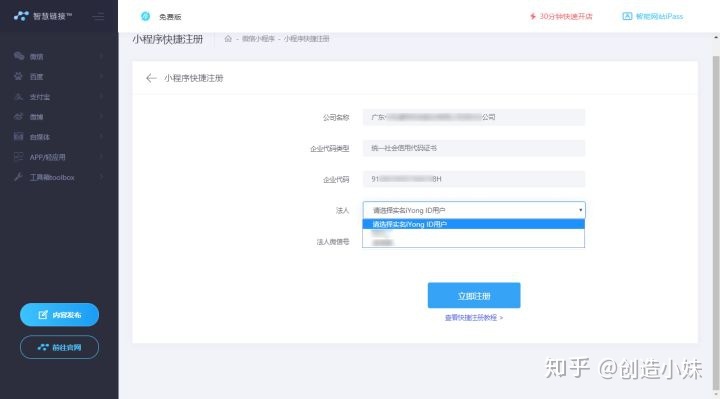Open the 智能网站iPass link
The image size is (720, 399).
(x=659, y=17)
